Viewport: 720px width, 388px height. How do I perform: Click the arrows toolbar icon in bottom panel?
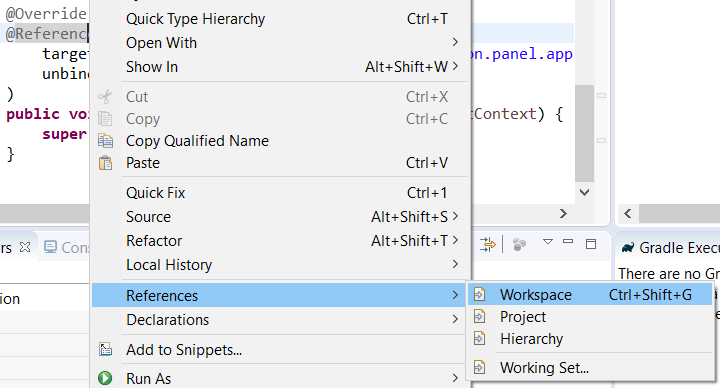(x=488, y=244)
